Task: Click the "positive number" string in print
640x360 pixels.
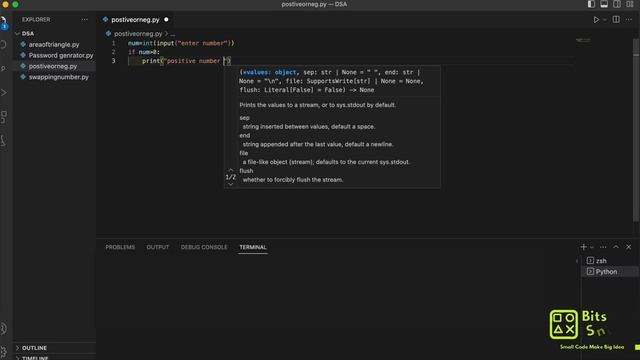Action: [194, 61]
